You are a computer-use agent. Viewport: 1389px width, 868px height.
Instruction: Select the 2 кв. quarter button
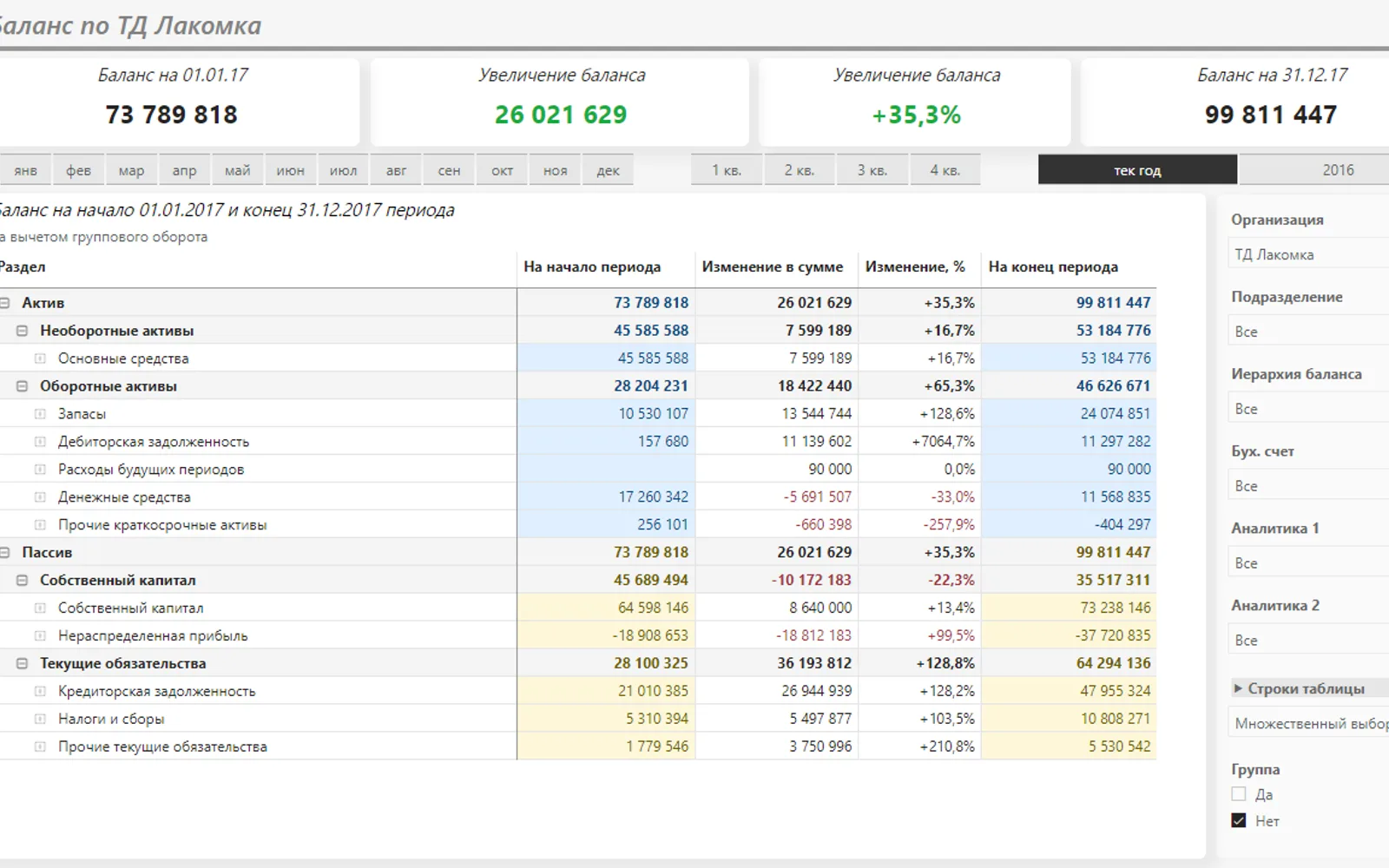pyautogui.click(x=800, y=170)
